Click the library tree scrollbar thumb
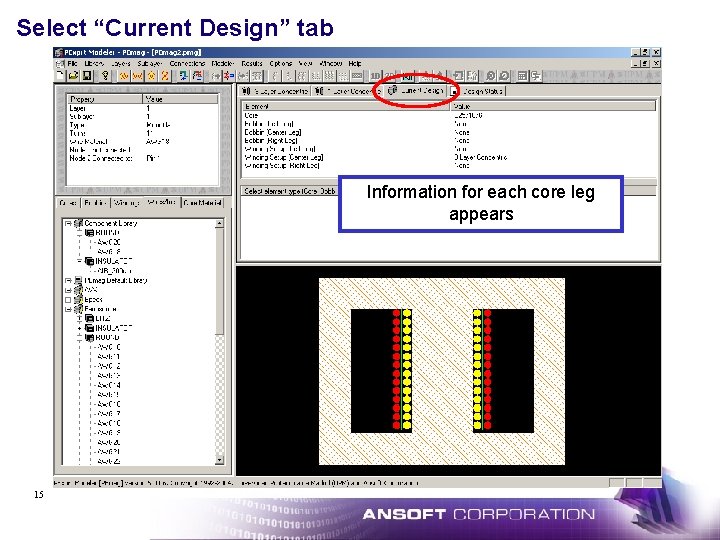This screenshot has width=720, height=540. tap(219, 281)
